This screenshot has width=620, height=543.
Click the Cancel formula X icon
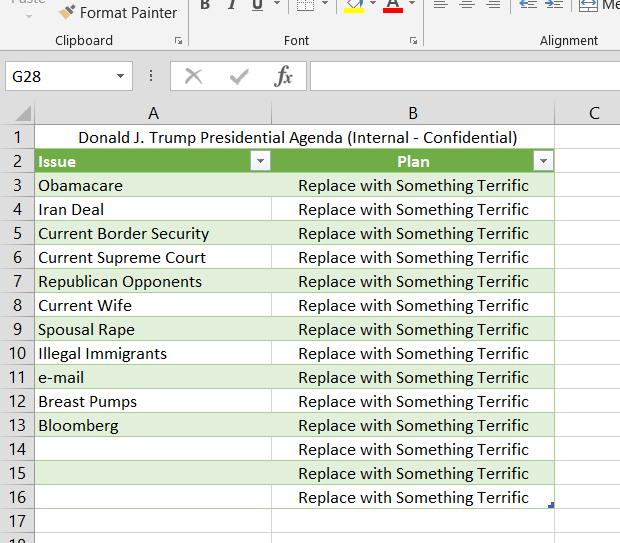193,76
